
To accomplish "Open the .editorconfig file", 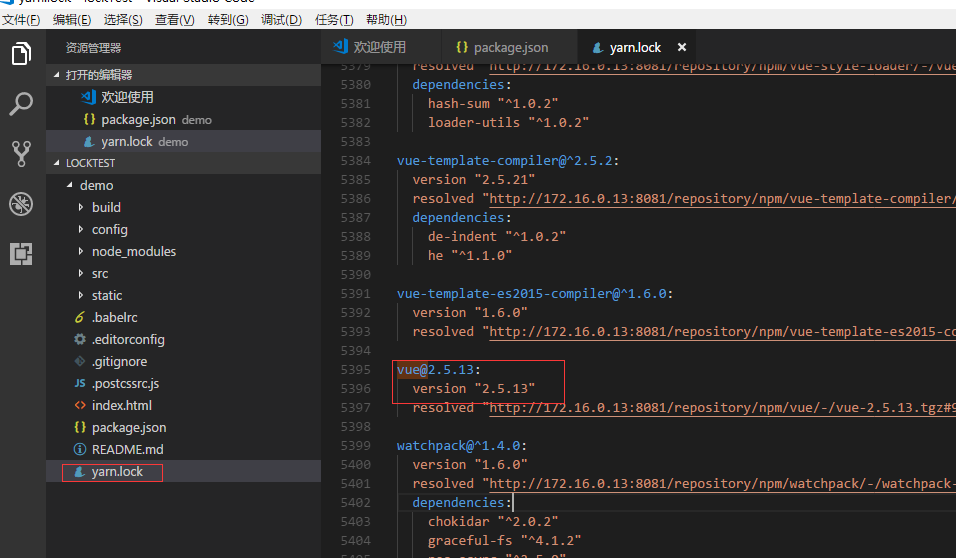I will [184, 339].
